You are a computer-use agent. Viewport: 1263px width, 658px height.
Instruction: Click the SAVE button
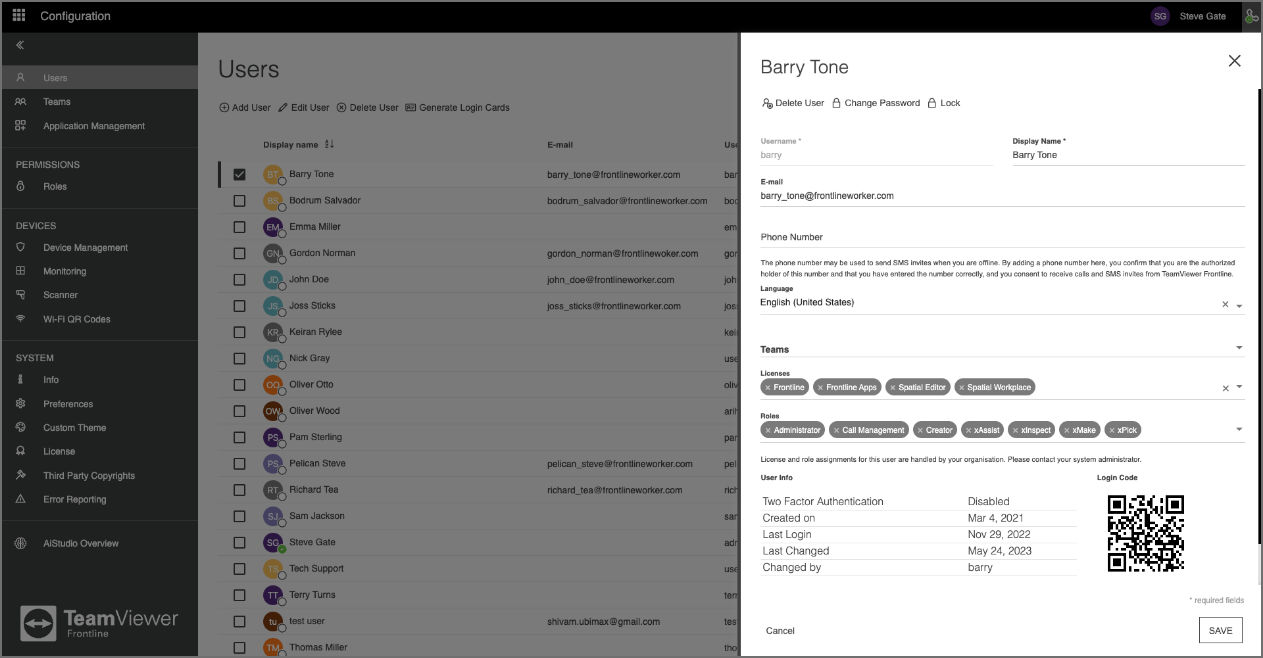coord(1220,630)
